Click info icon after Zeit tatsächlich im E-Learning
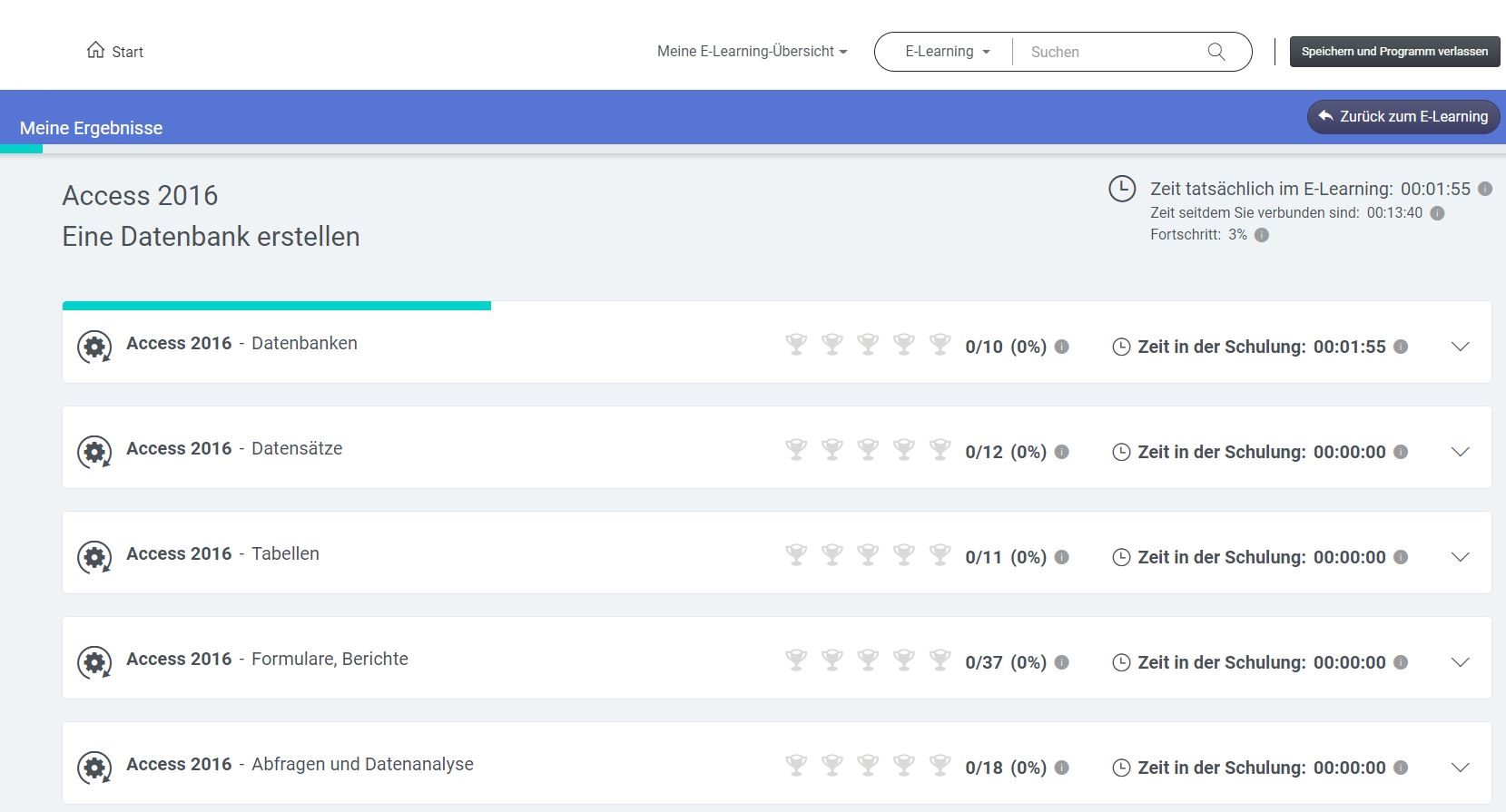Screen dimensions: 1506x812 pos(1485,189)
